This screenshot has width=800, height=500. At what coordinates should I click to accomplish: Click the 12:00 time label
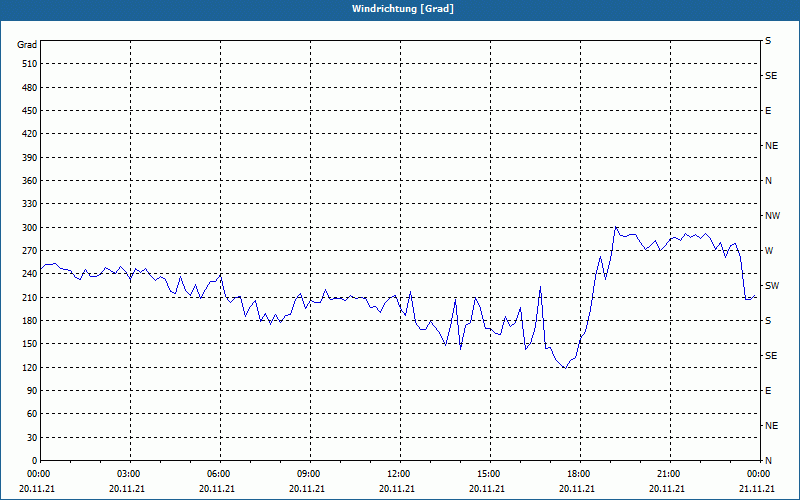[x=399, y=474]
